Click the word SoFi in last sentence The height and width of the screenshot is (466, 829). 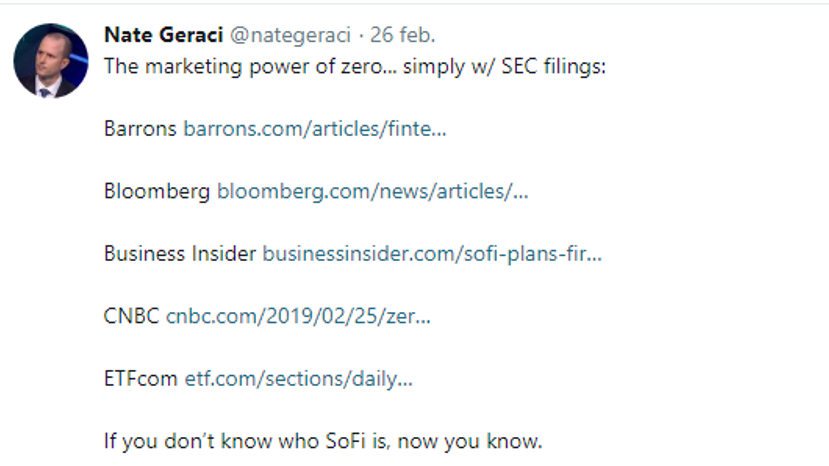345,441
